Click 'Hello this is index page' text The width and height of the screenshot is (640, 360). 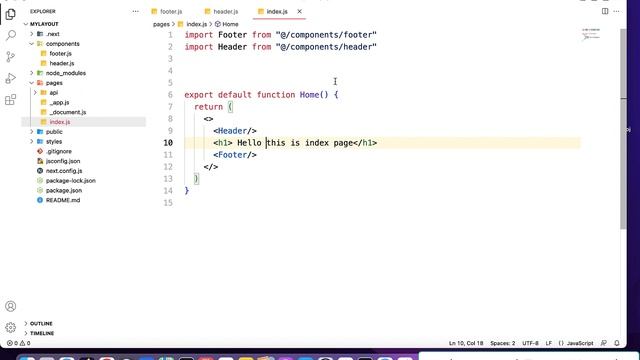[x=295, y=143]
